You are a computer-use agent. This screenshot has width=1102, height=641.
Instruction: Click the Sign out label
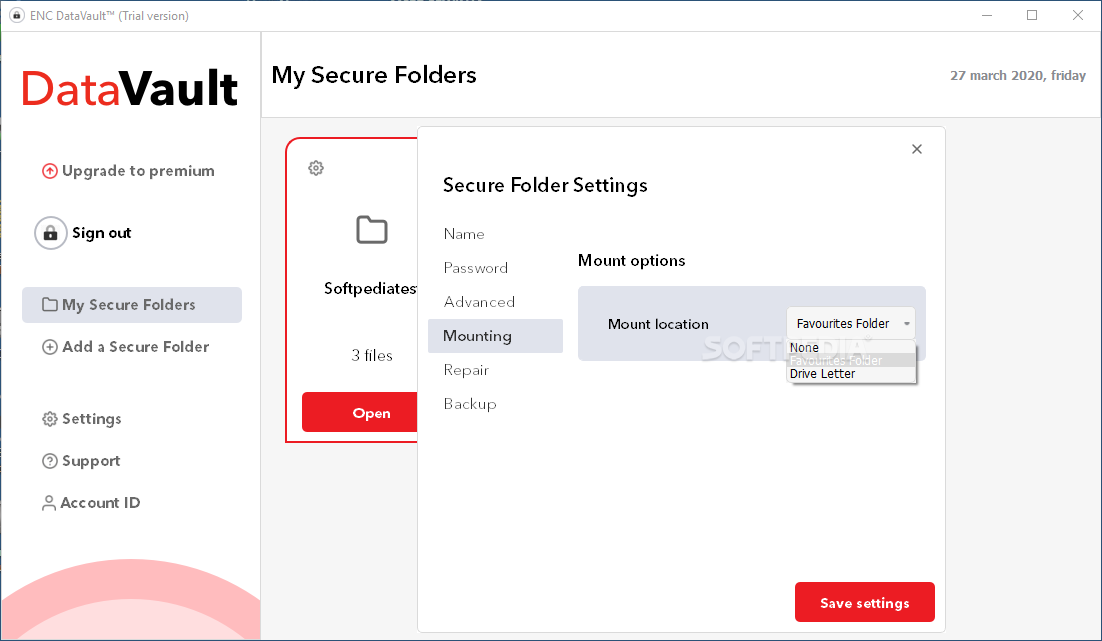[102, 233]
